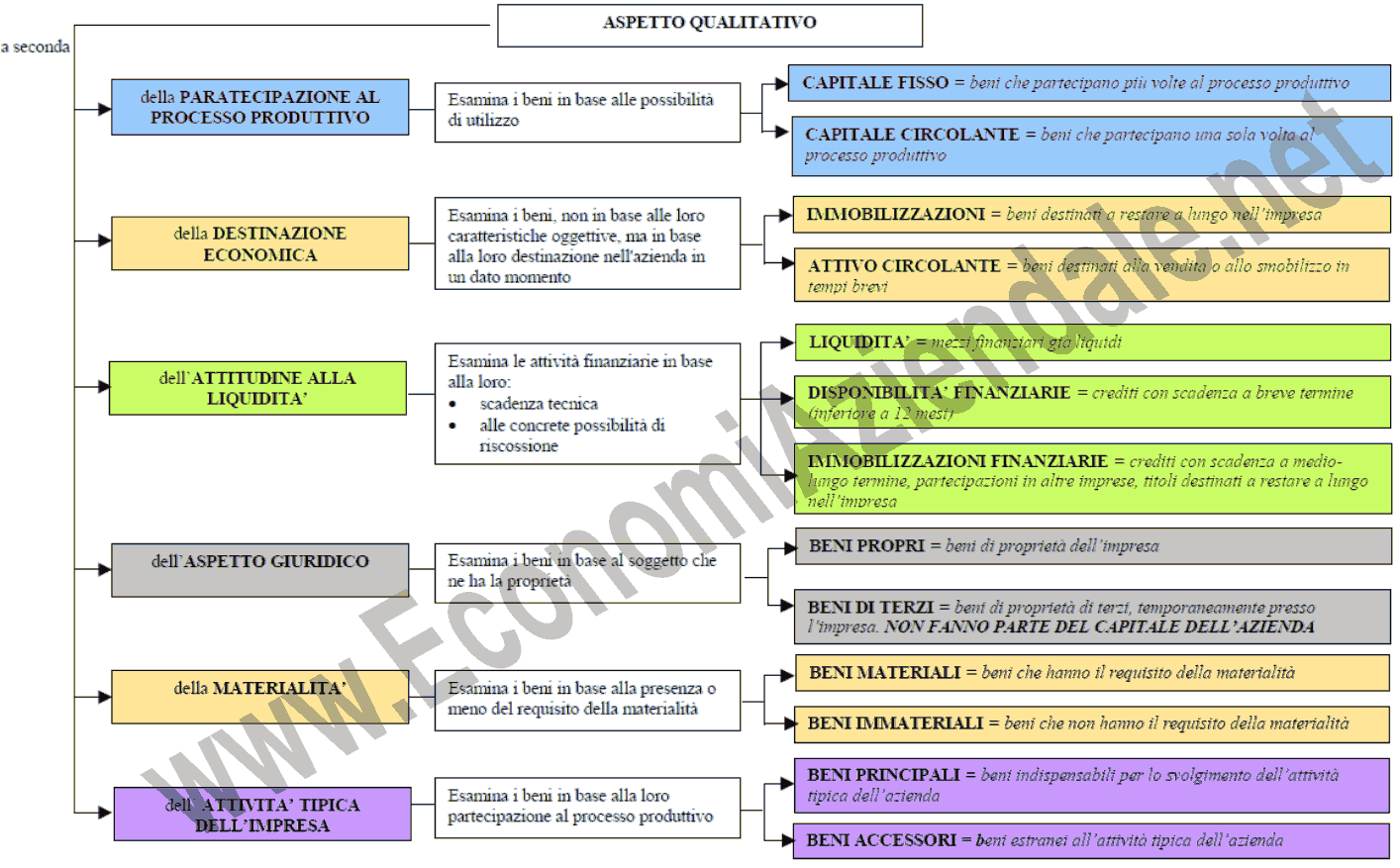
Task: Click the IMMOBILIZZAZIONI yellow definition box
Action: tap(1091, 214)
